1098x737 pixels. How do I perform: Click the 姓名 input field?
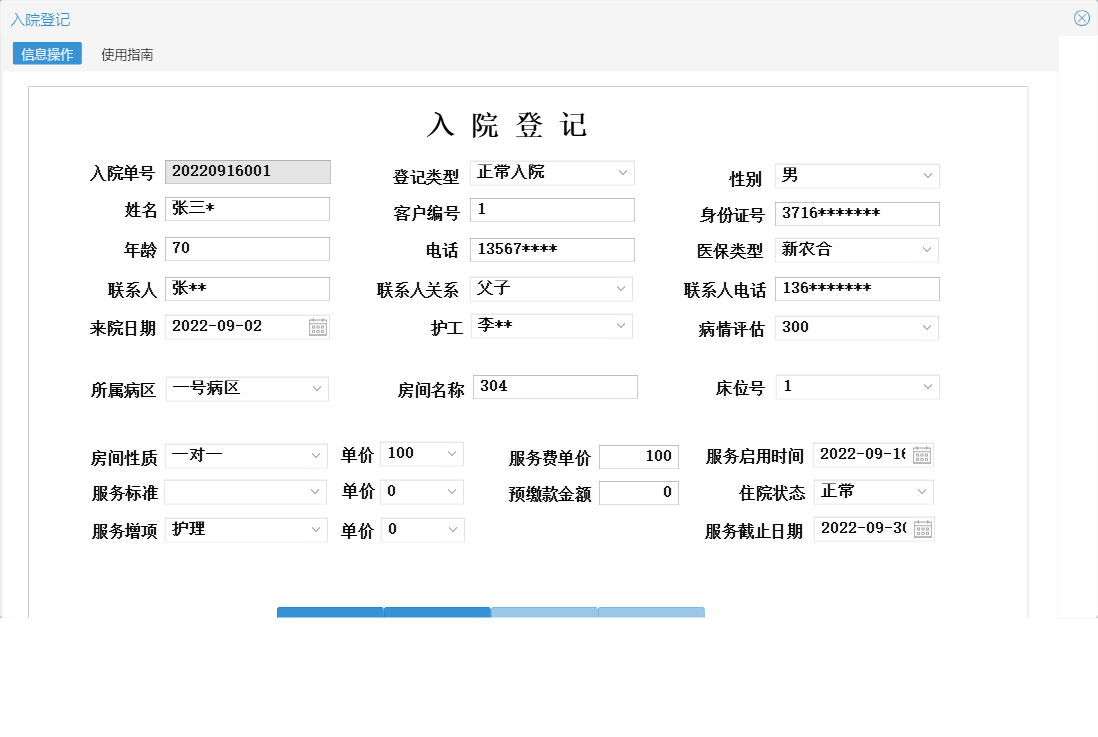point(247,208)
